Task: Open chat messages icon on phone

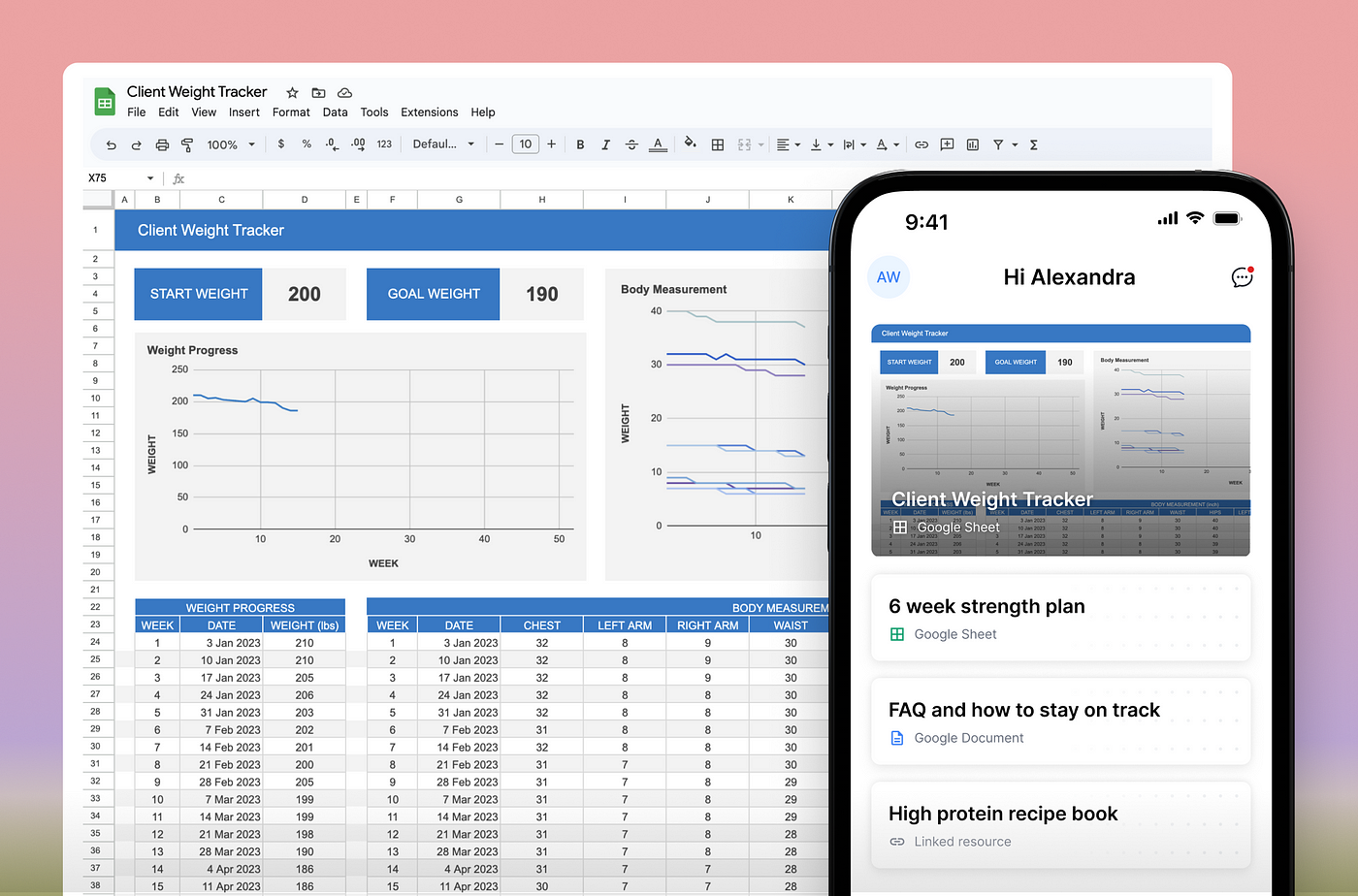Action: (x=1243, y=277)
